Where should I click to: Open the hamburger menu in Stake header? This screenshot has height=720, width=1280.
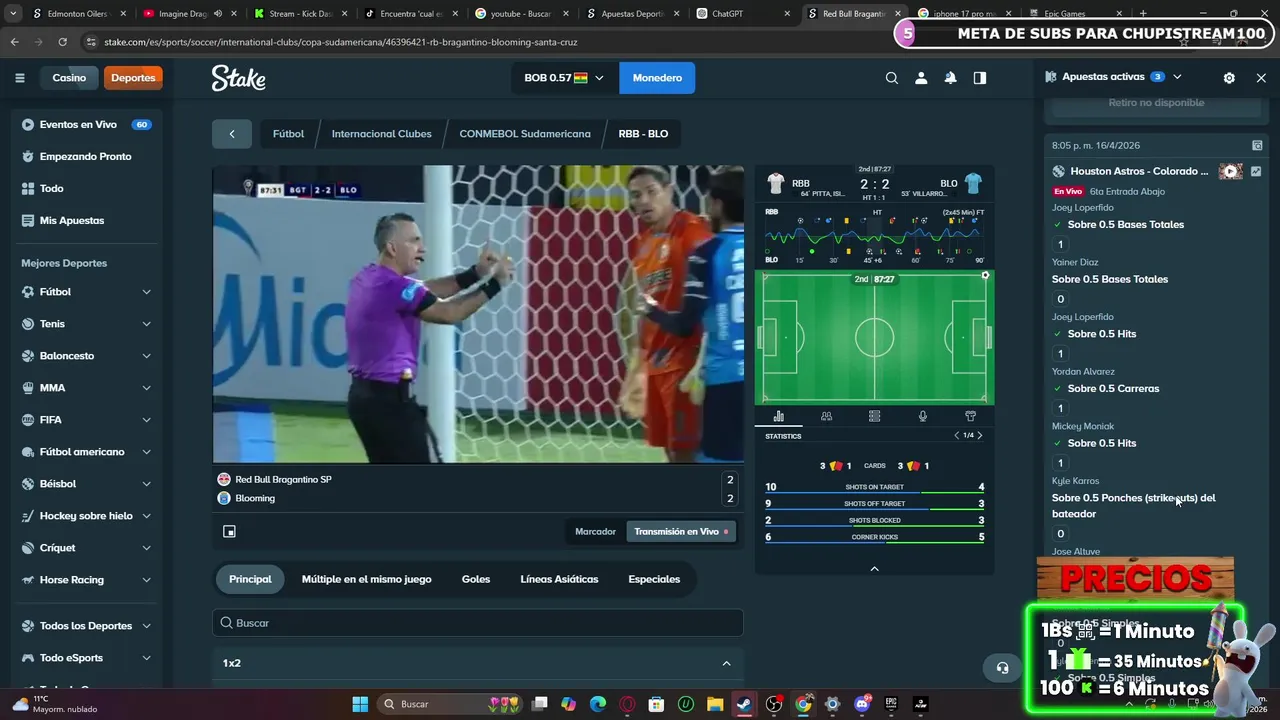point(19,78)
